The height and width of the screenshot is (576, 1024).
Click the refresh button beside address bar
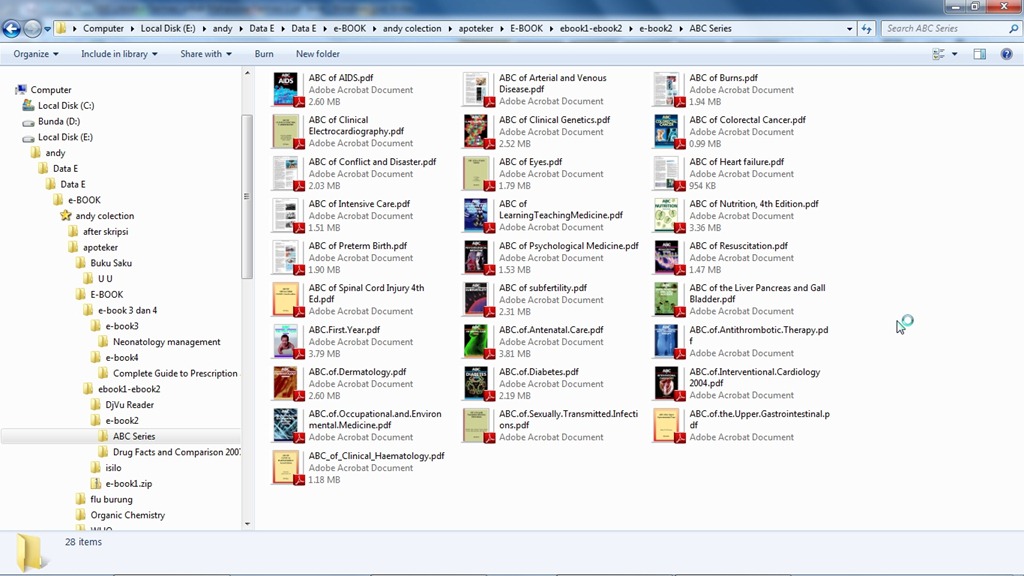tap(867, 29)
